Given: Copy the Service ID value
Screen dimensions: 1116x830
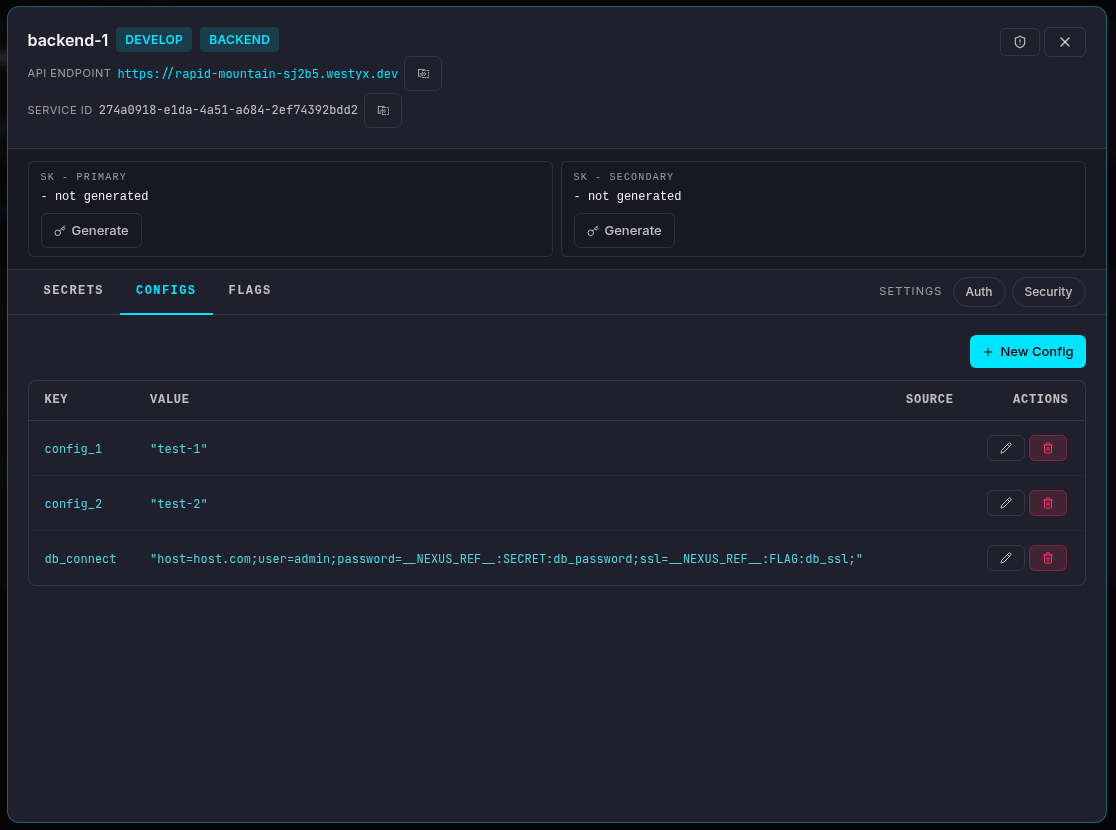Looking at the screenshot, I should coord(383,110).
